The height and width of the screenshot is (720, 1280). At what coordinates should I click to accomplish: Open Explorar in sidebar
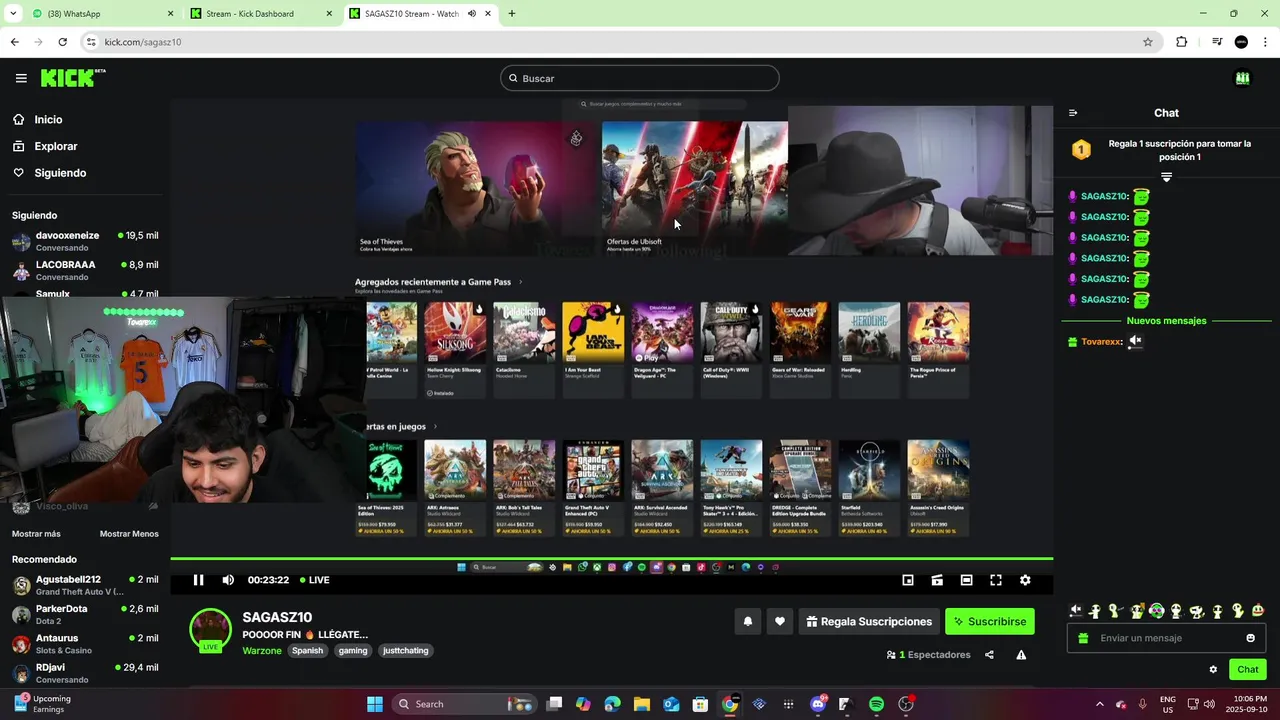(56, 146)
